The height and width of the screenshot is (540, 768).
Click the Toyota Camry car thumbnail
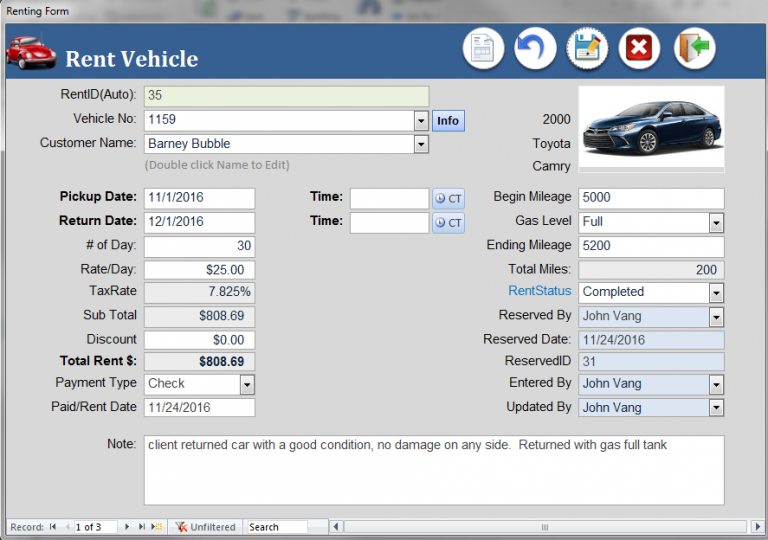pos(651,128)
